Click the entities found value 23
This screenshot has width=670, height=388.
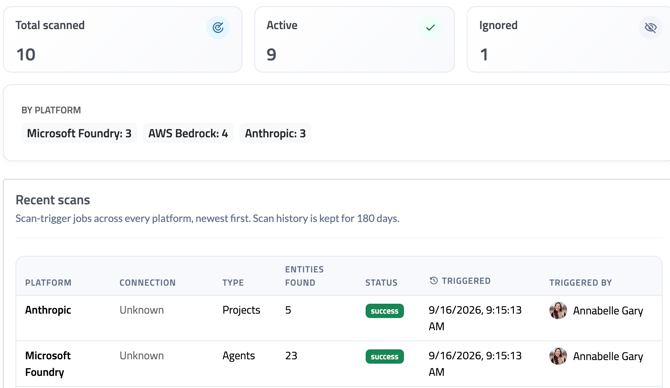291,356
